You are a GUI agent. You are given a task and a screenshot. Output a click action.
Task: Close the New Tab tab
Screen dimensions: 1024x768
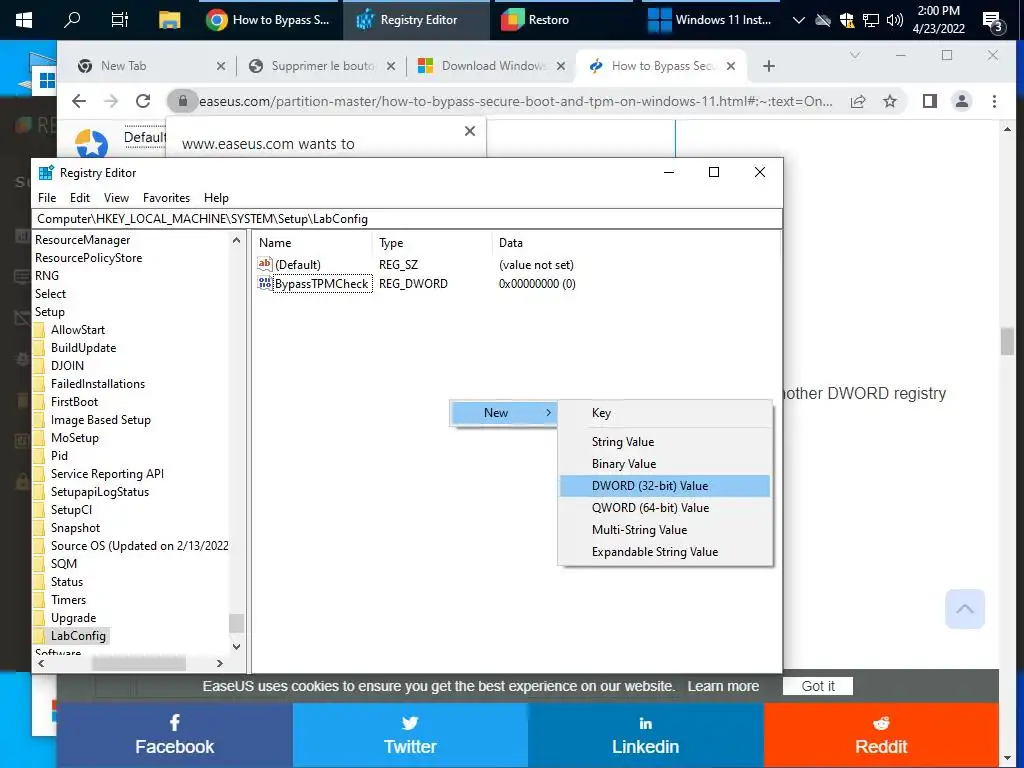[221, 66]
